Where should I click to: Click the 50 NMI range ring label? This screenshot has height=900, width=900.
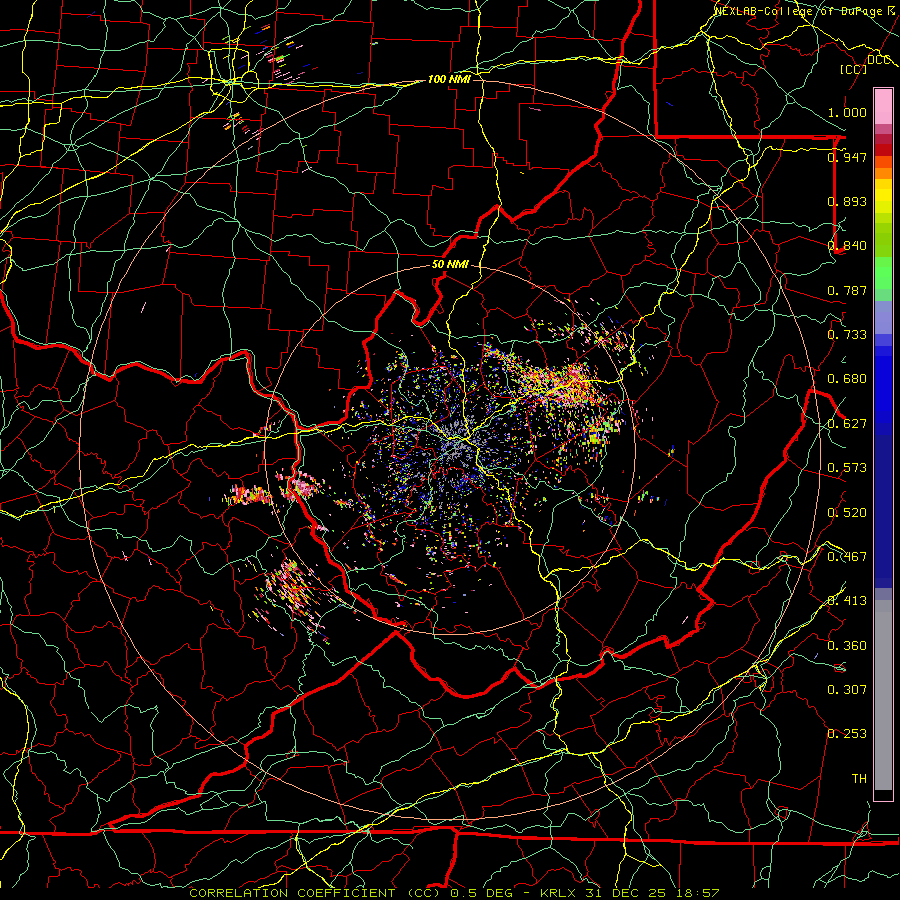click(450, 264)
